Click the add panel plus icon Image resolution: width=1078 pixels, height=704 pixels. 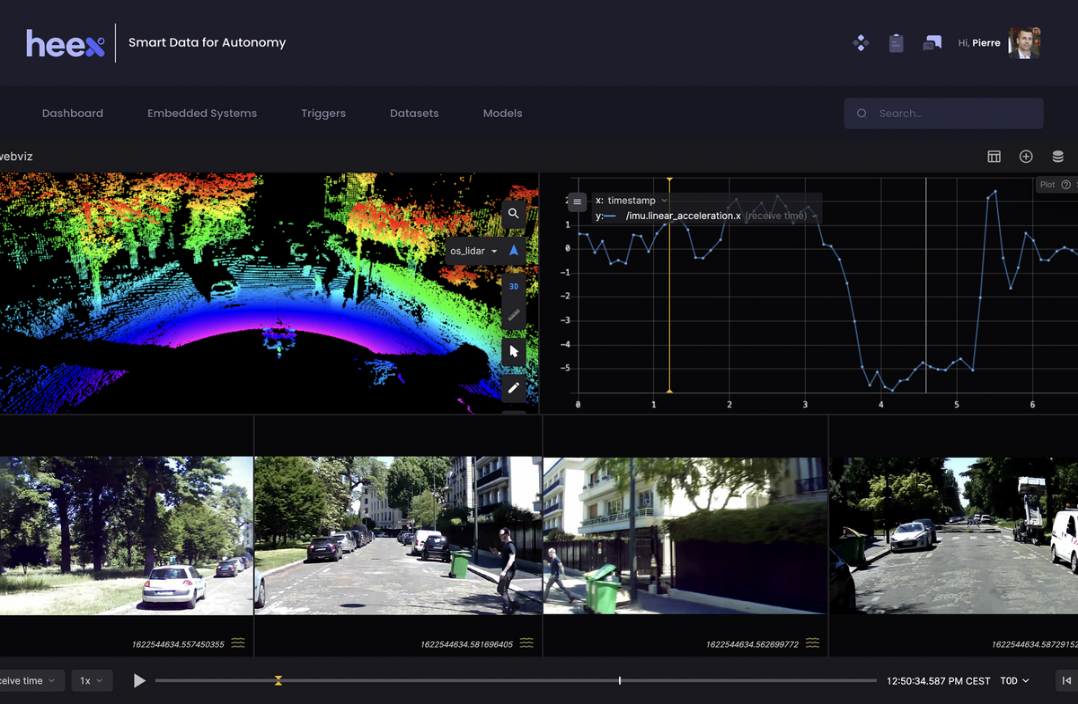coord(1026,157)
